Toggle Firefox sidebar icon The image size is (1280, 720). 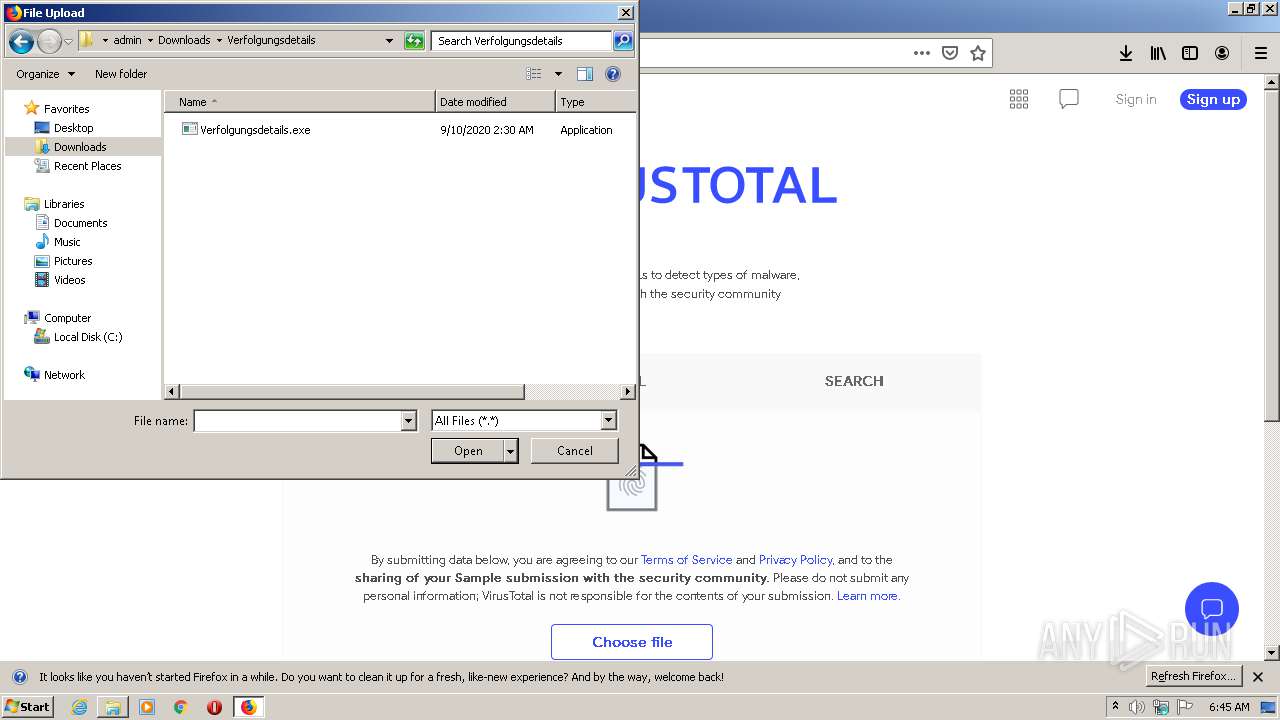pos(1190,53)
